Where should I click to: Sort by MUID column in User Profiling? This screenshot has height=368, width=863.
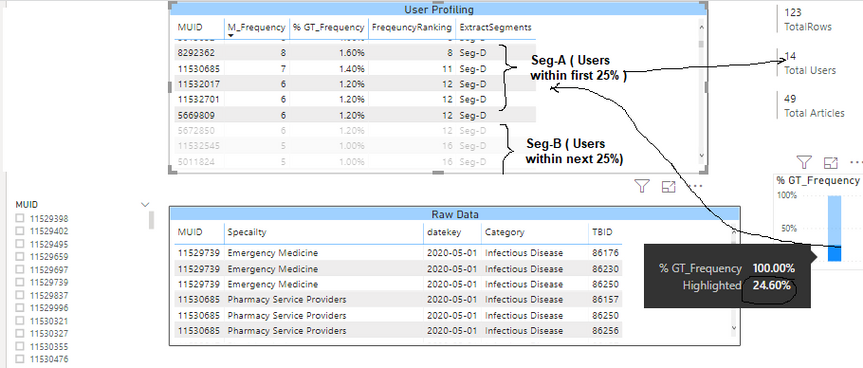(190, 27)
